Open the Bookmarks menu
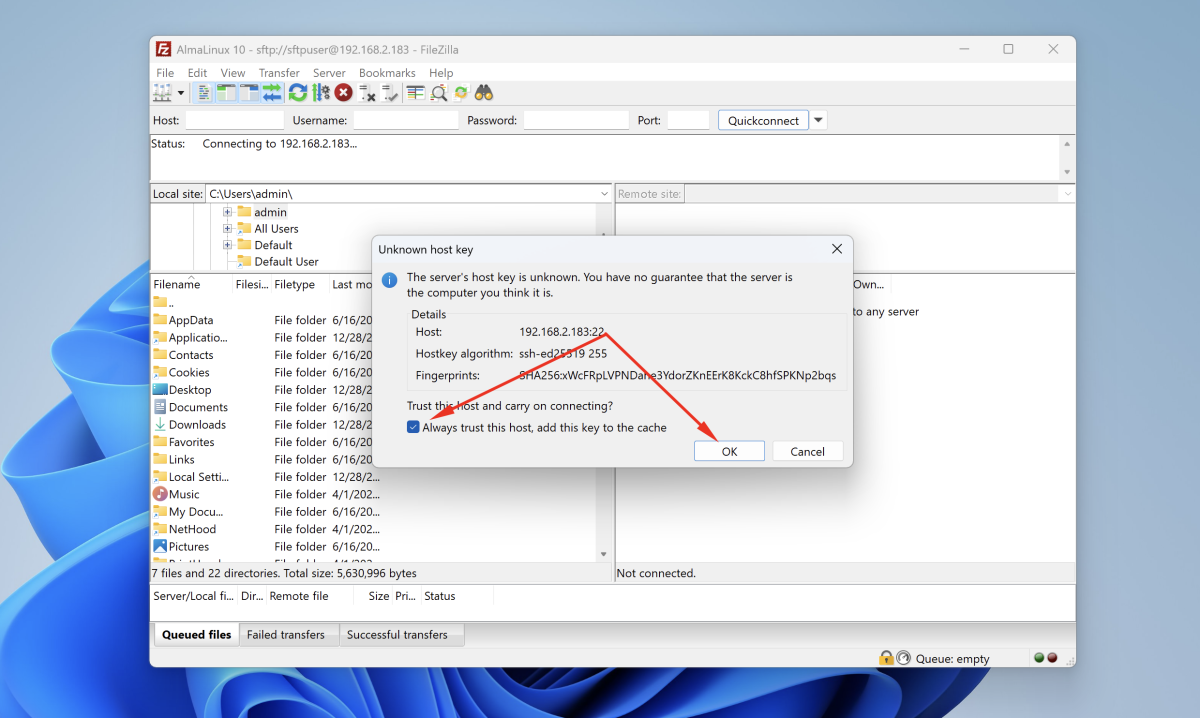Screen dimensions: 1200x718 tap(387, 73)
